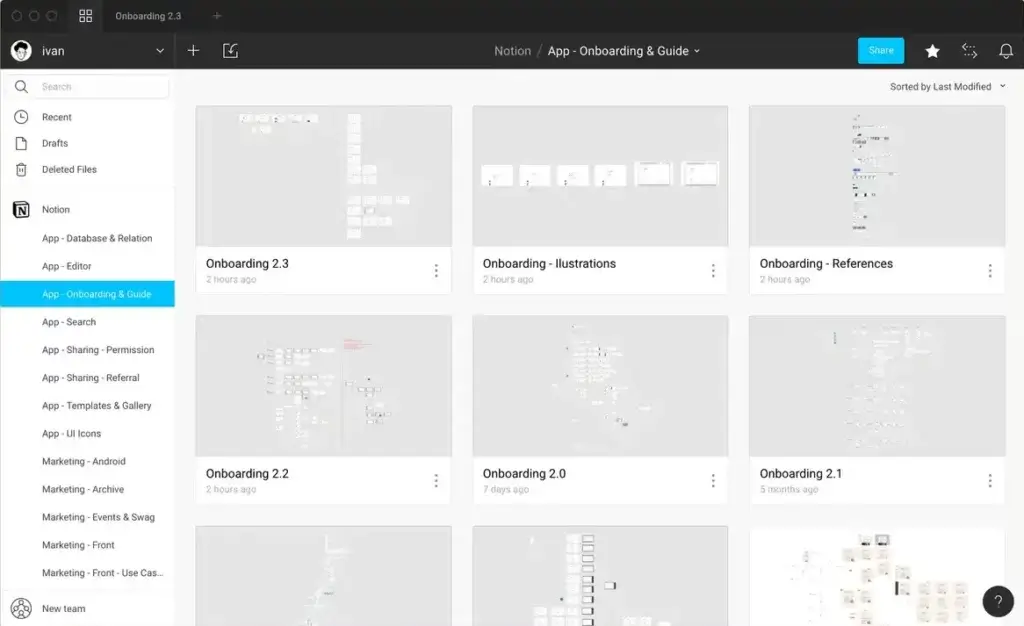Open the file browser grid icon
Viewport: 1024px width, 626px height.
point(86,16)
